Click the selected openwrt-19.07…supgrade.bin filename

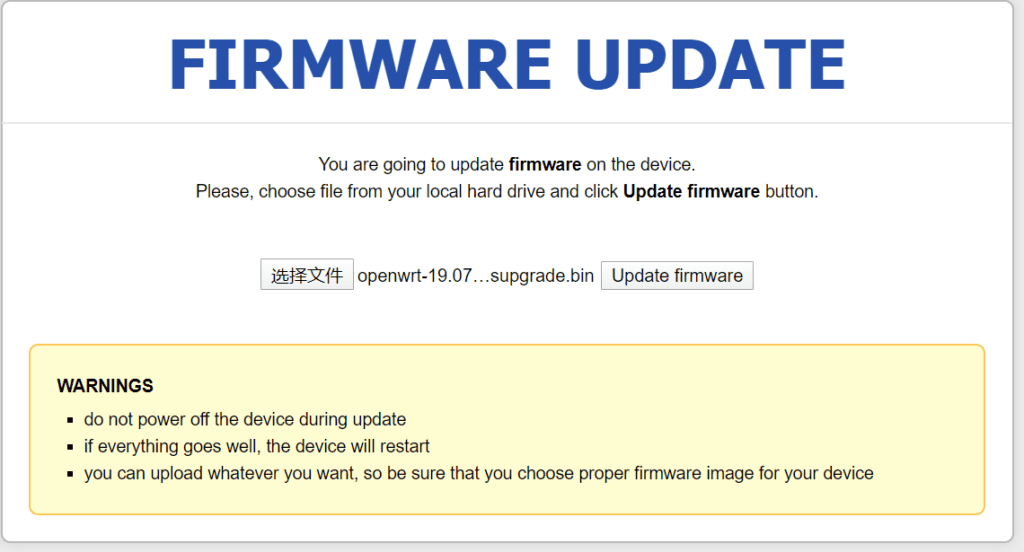[x=475, y=275]
